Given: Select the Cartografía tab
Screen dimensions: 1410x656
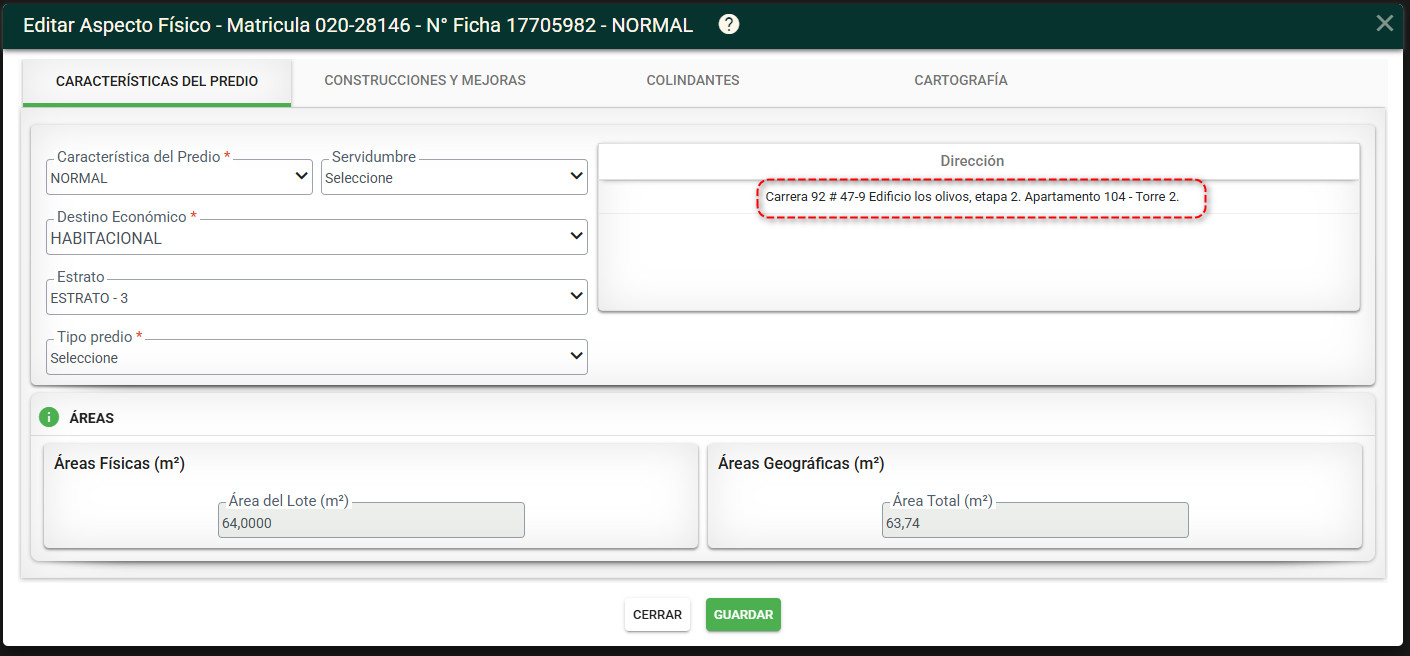Looking at the screenshot, I should (x=961, y=80).
